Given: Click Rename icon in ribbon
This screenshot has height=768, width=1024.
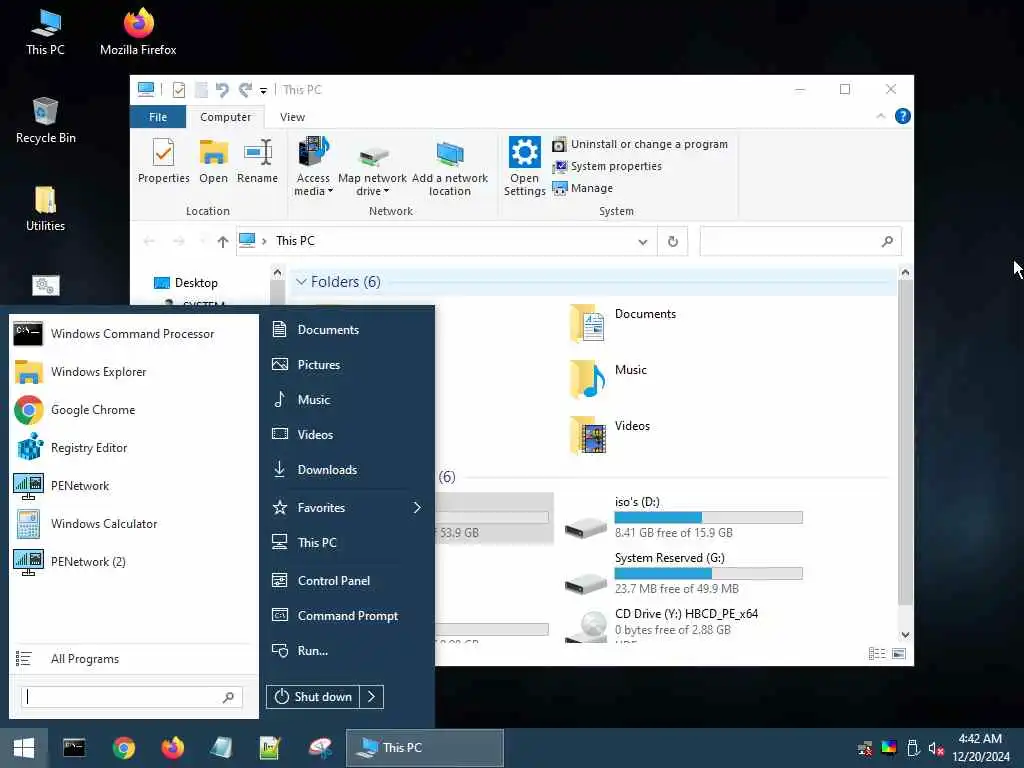Looking at the screenshot, I should [257, 161].
